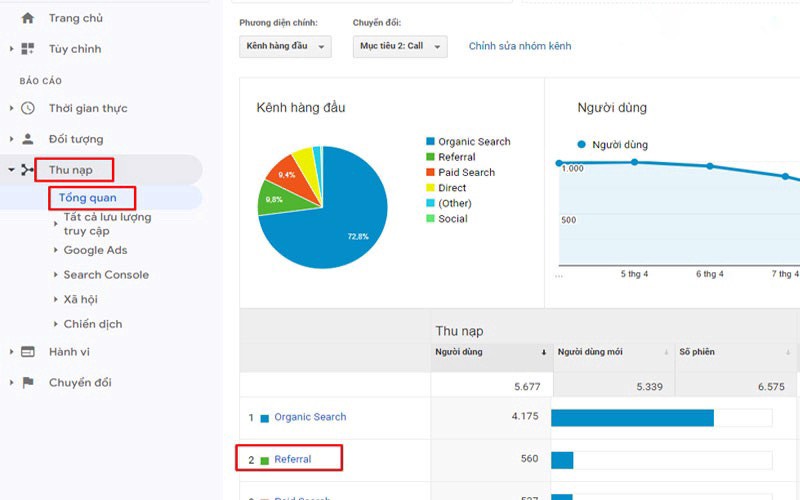Open the Referral channel link
Image resolution: width=800 pixels, height=500 pixels.
pos(293,459)
